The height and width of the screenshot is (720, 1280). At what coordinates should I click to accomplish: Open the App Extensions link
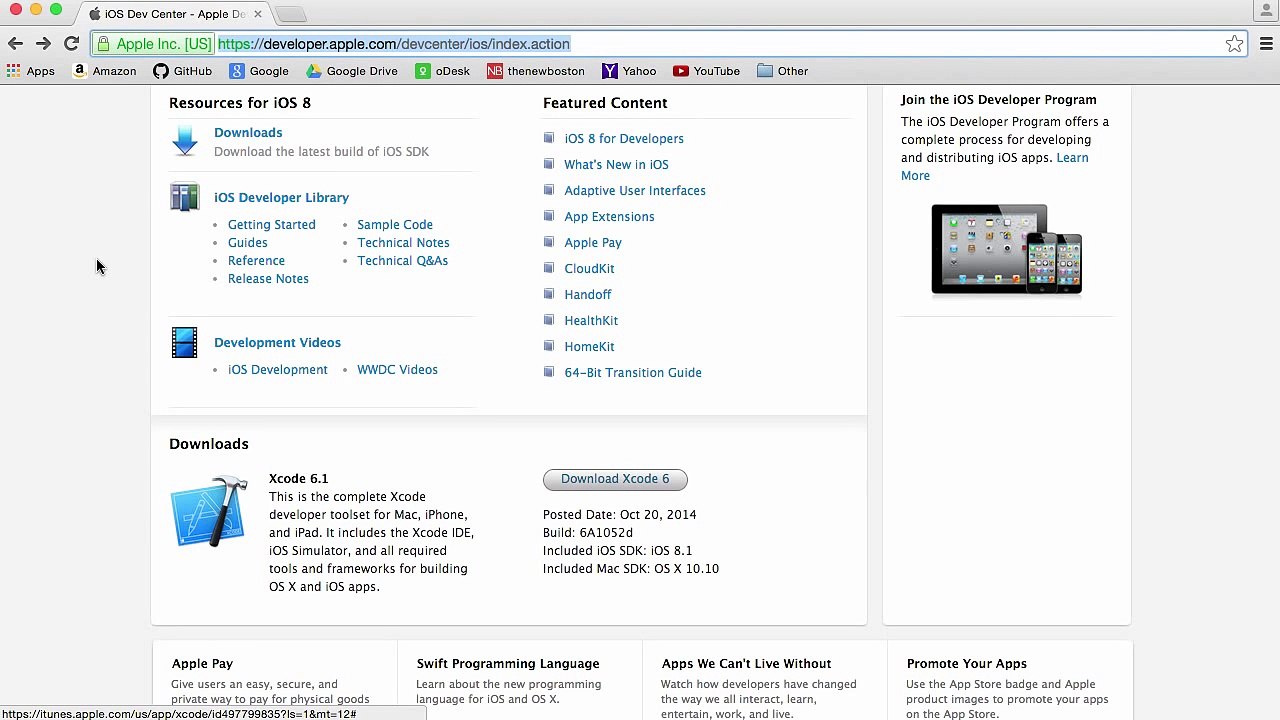(609, 217)
